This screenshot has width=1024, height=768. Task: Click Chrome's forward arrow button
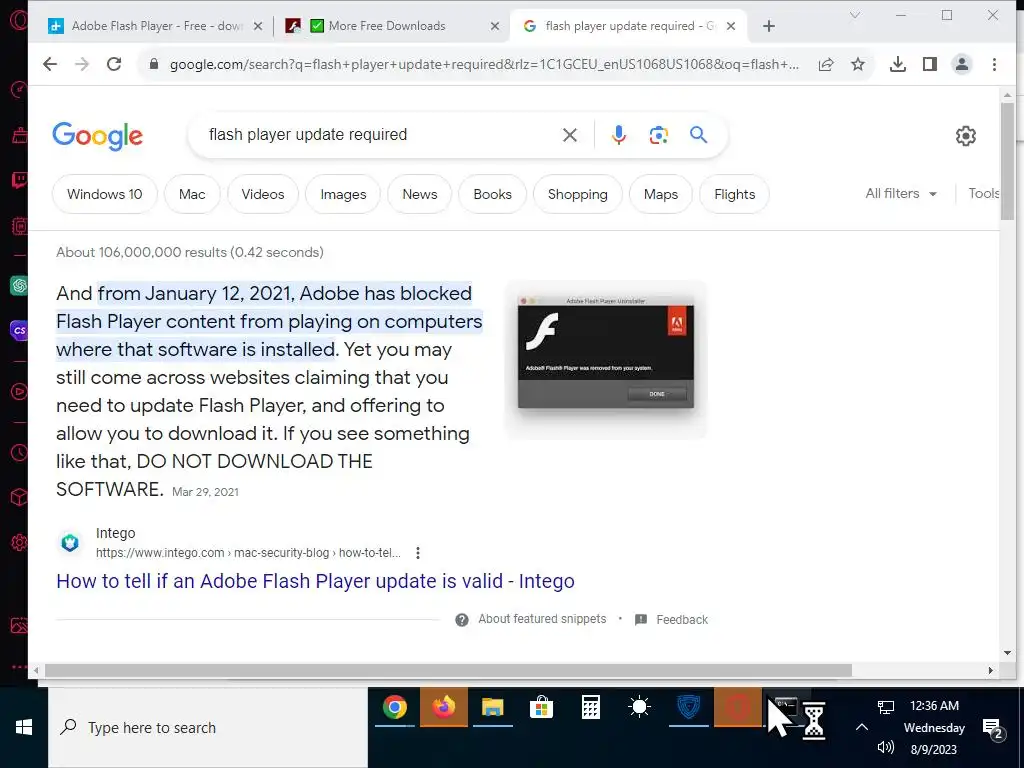tap(82, 64)
